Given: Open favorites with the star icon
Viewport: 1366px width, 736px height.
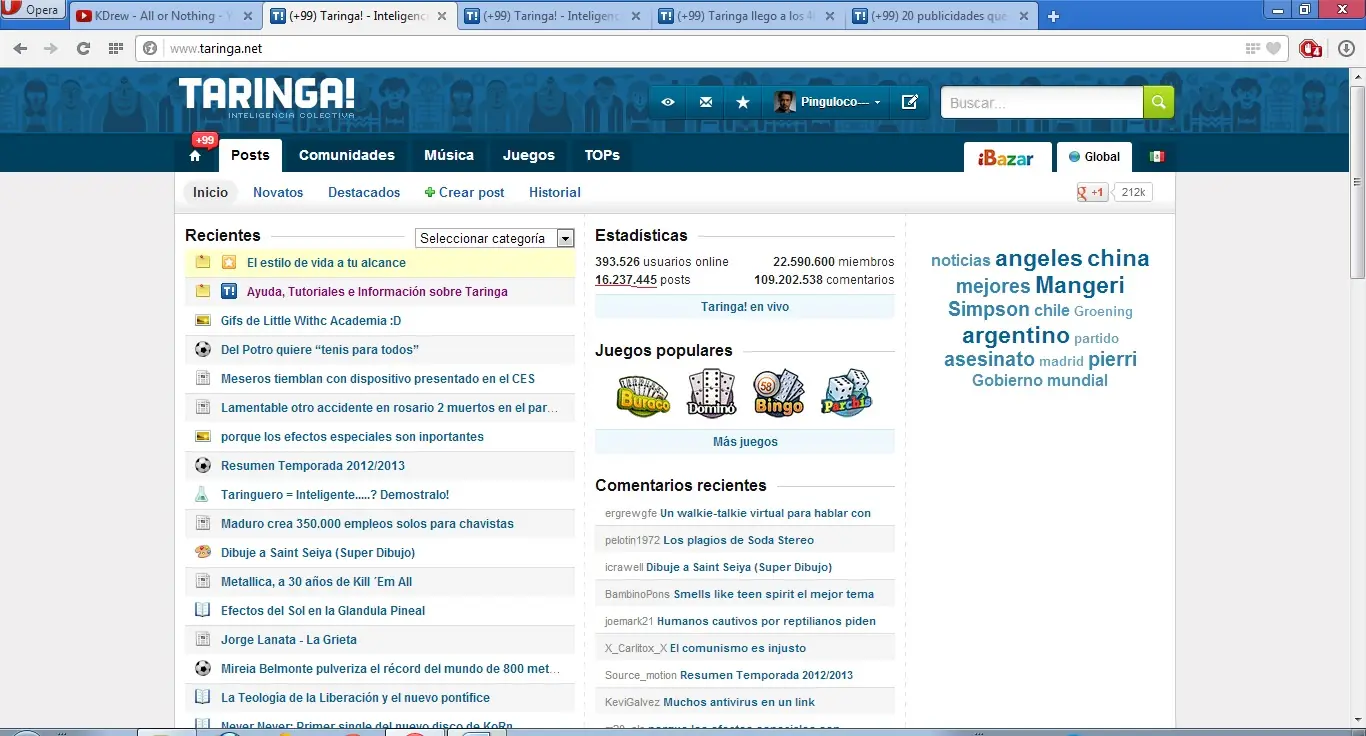Looking at the screenshot, I should coord(743,102).
